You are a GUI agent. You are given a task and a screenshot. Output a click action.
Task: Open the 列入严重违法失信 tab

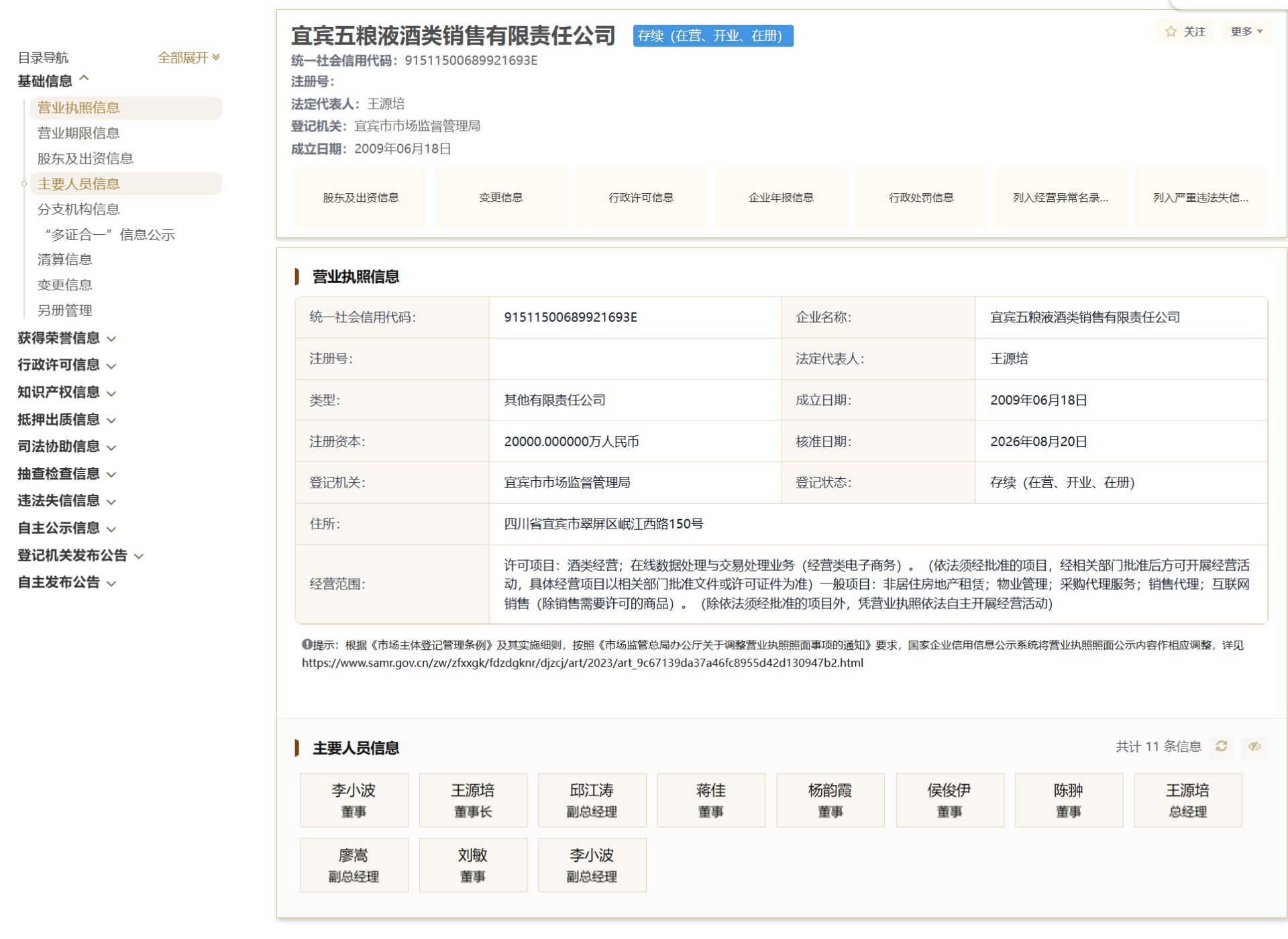[1201, 198]
